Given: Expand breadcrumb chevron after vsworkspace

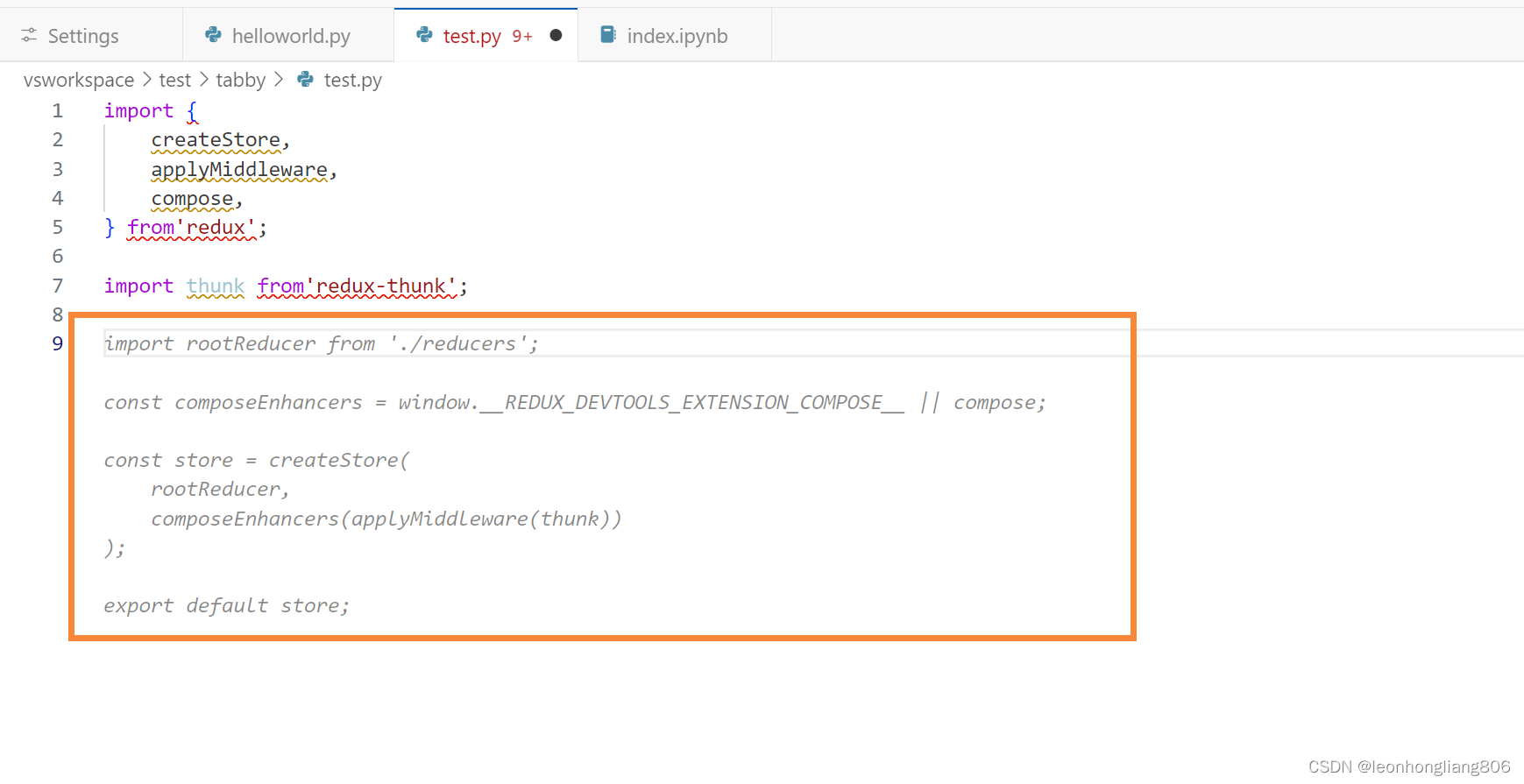Looking at the screenshot, I should point(147,80).
